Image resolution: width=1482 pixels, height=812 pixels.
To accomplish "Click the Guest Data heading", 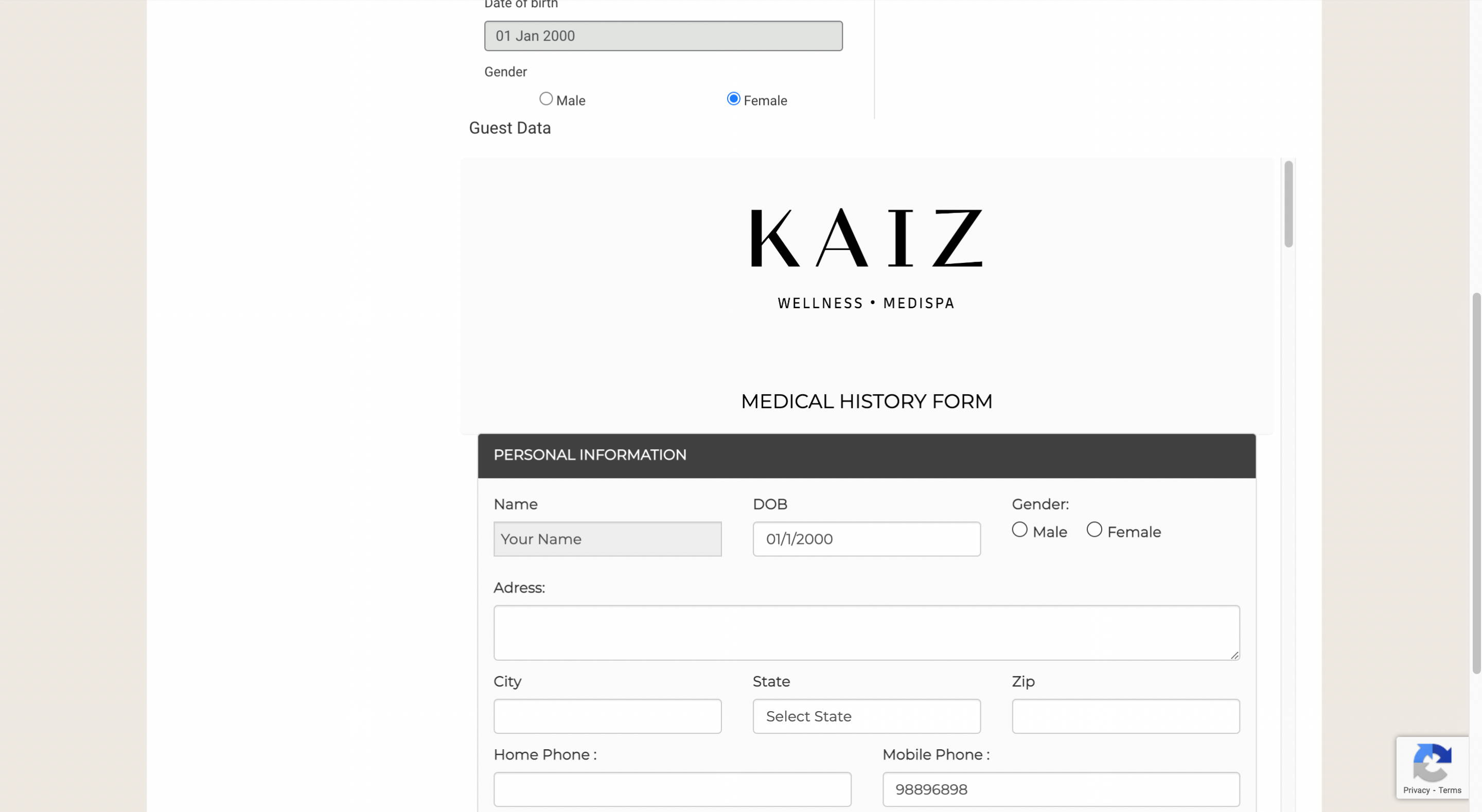I will point(510,128).
